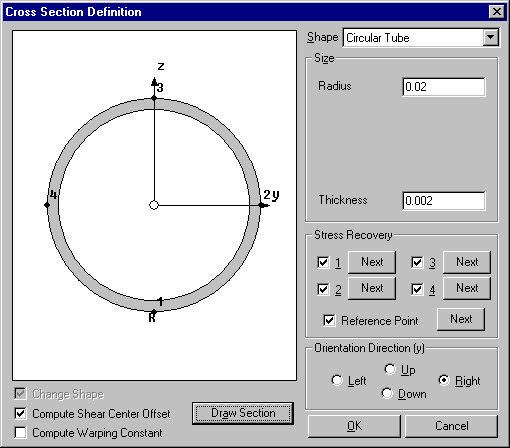
Task: Click the Radius input field
Action: coord(444,87)
